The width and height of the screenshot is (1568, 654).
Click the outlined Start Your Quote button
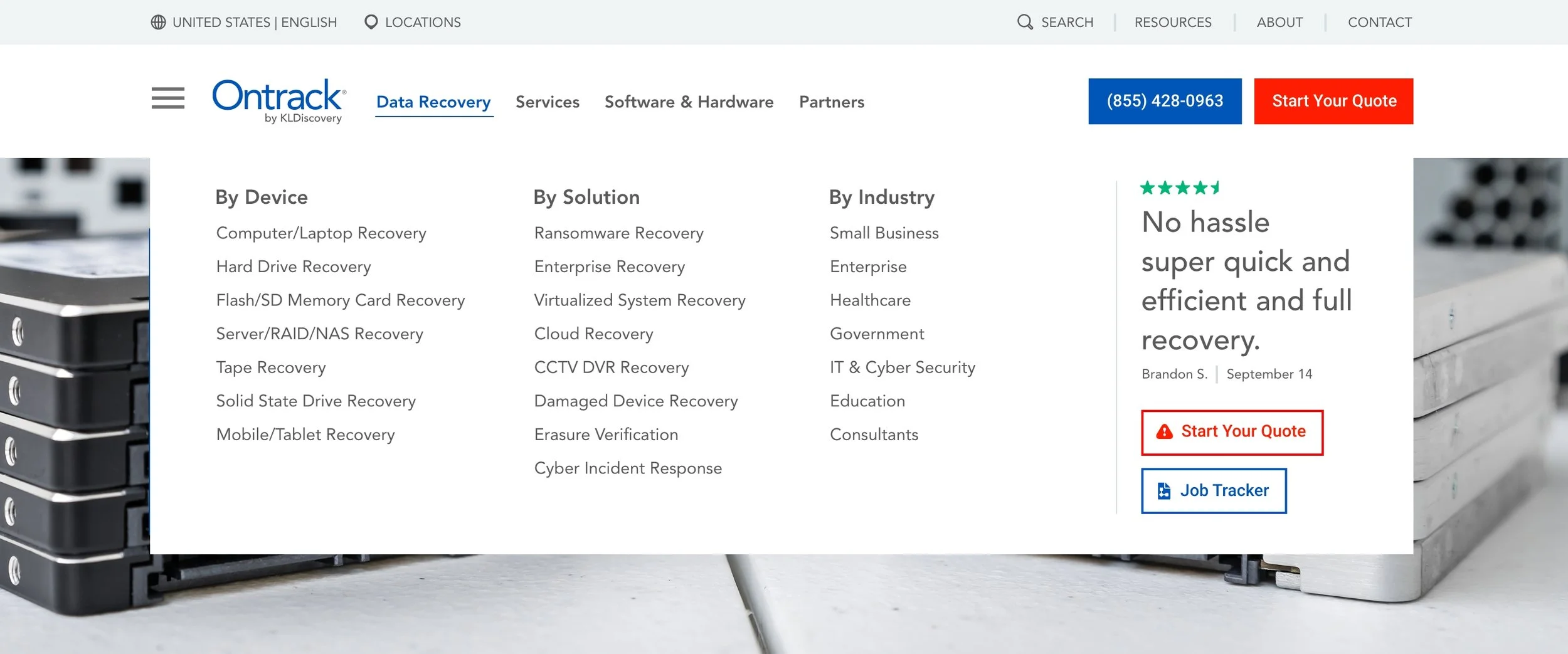[x=1232, y=432]
